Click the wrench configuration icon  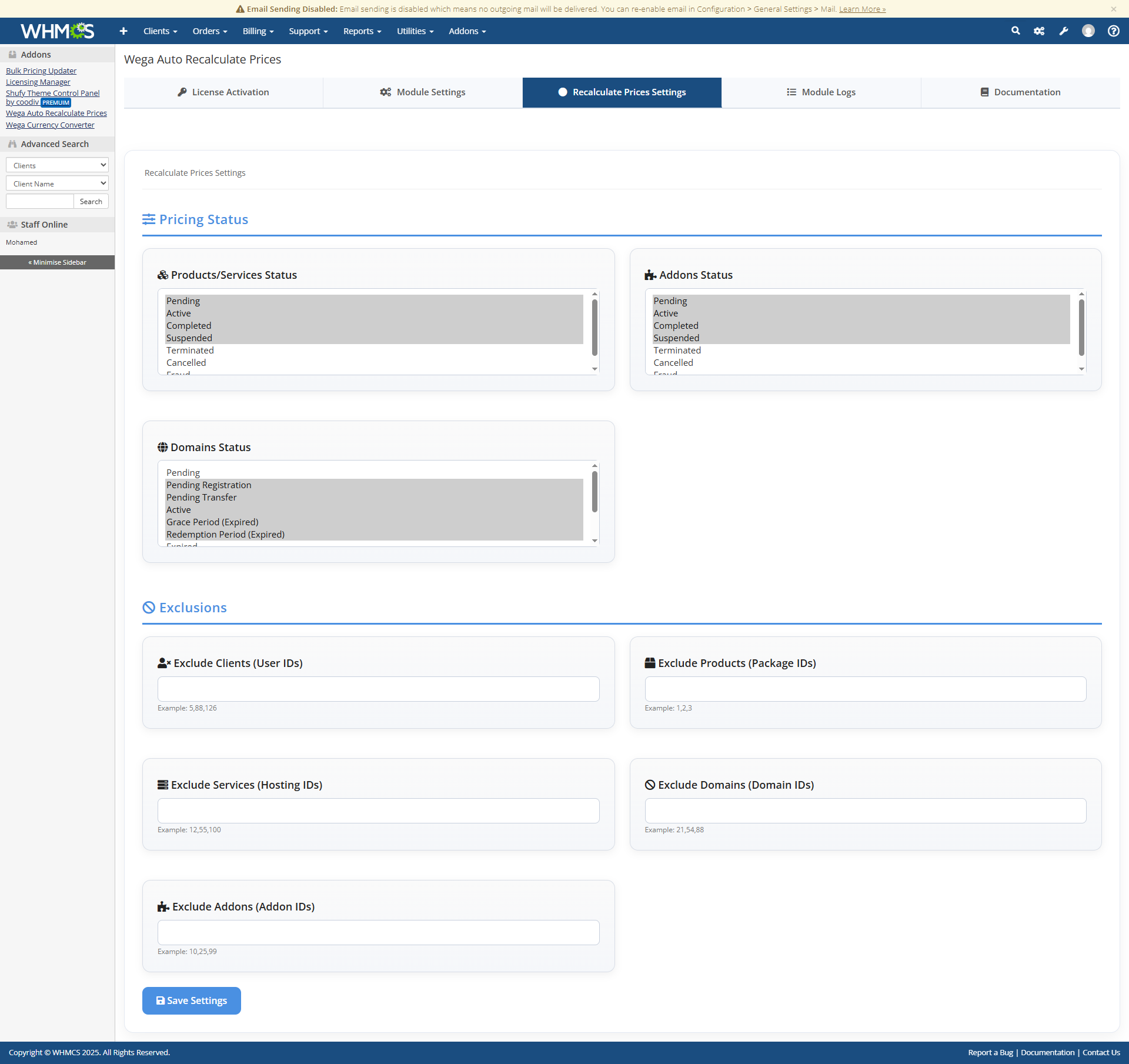point(1064,31)
